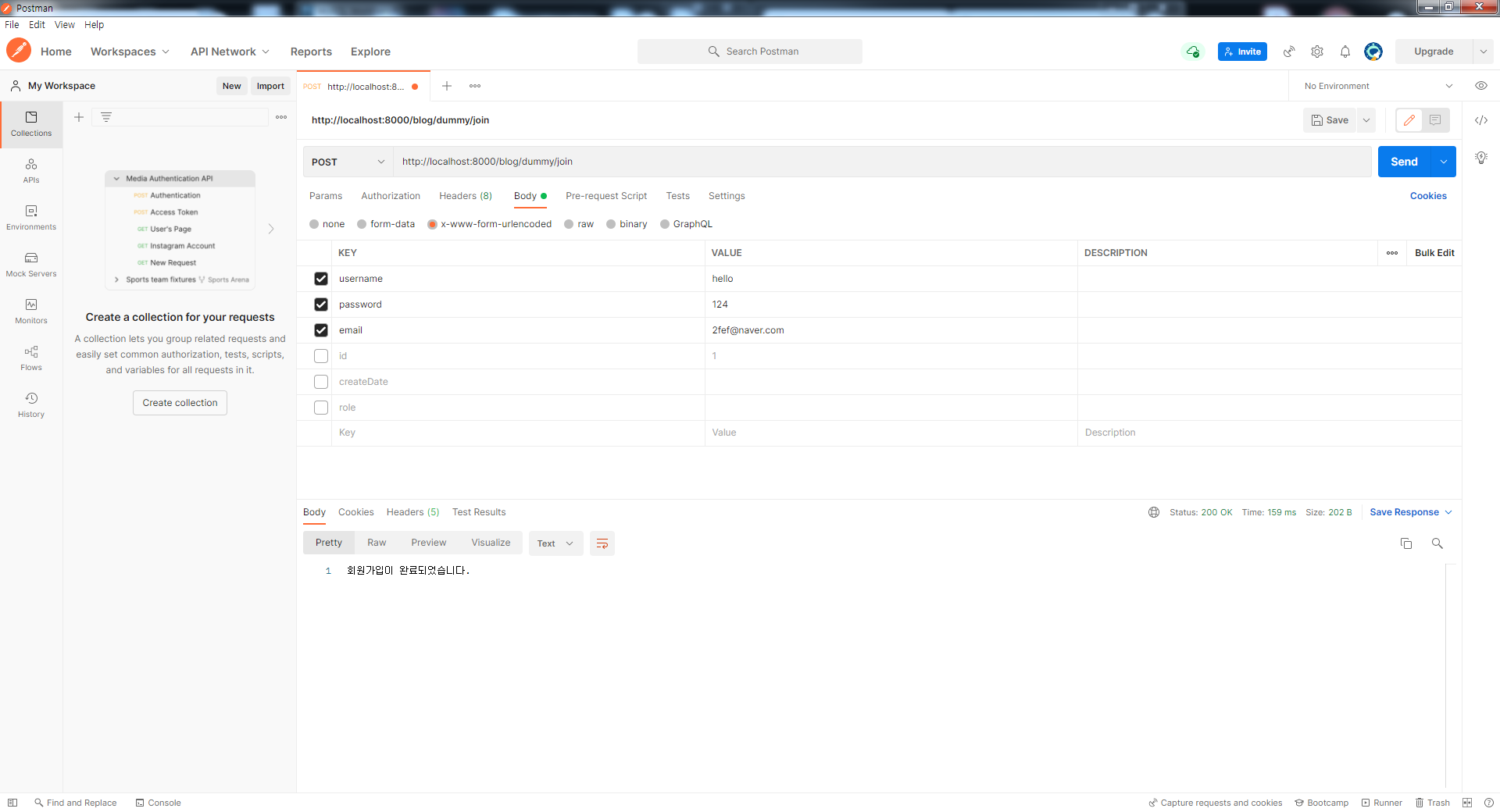Screen dimensions: 1500x812
Task: Open the Test Results response tab
Action: coord(479,512)
